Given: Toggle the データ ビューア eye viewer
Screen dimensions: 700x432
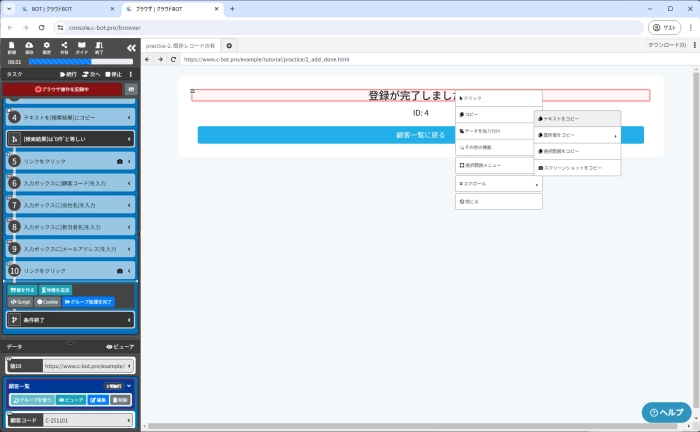Looking at the screenshot, I should pyautogui.click(x=120, y=346).
